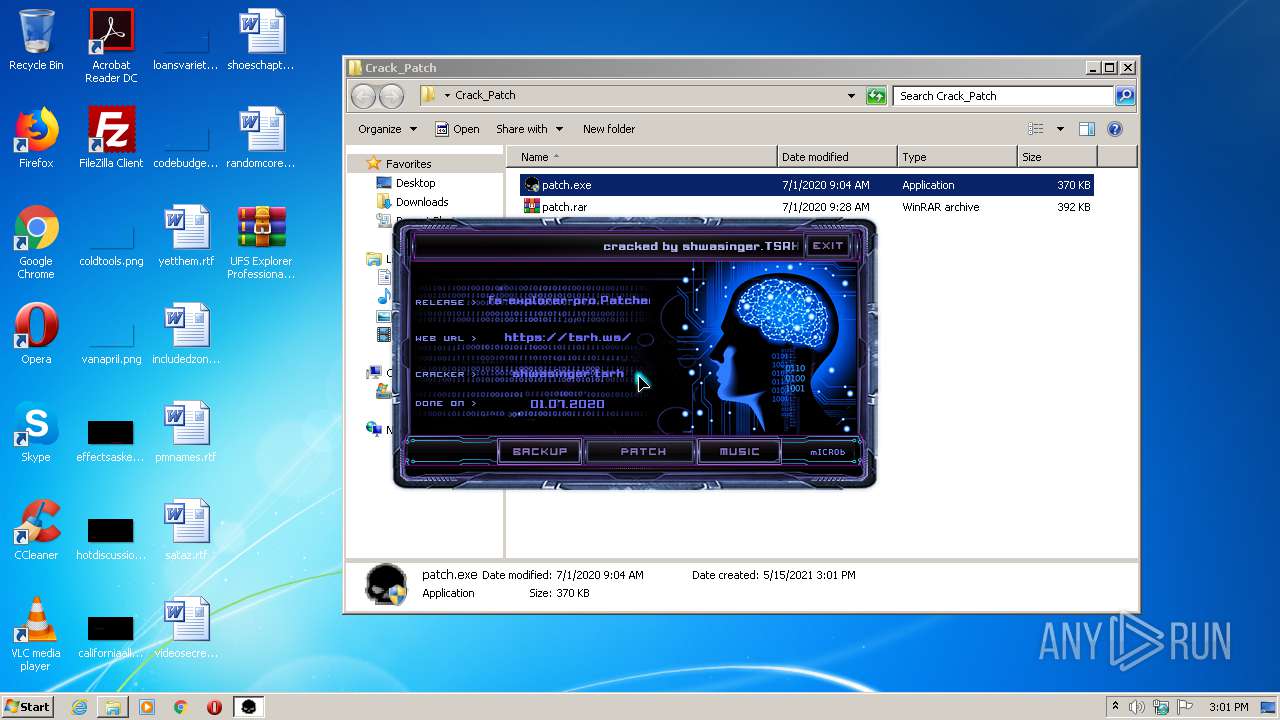The width and height of the screenshot is (1280, 720).
Task: Open Desktop in navigation pane
Action: click(415, 183)
